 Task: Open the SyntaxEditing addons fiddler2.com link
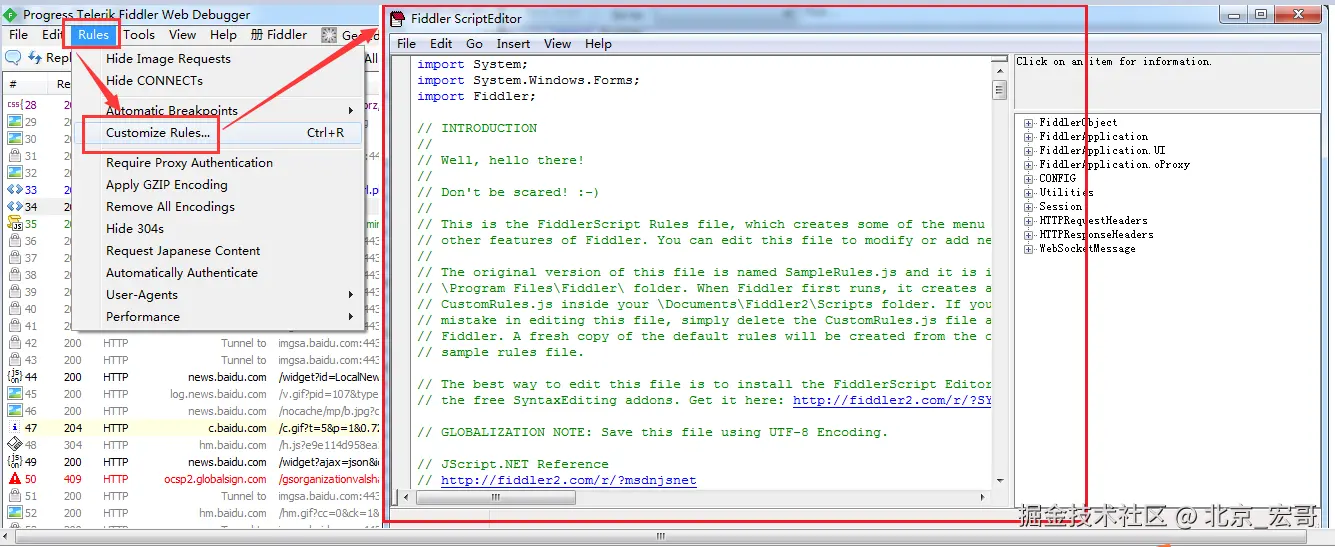(891, 401)
